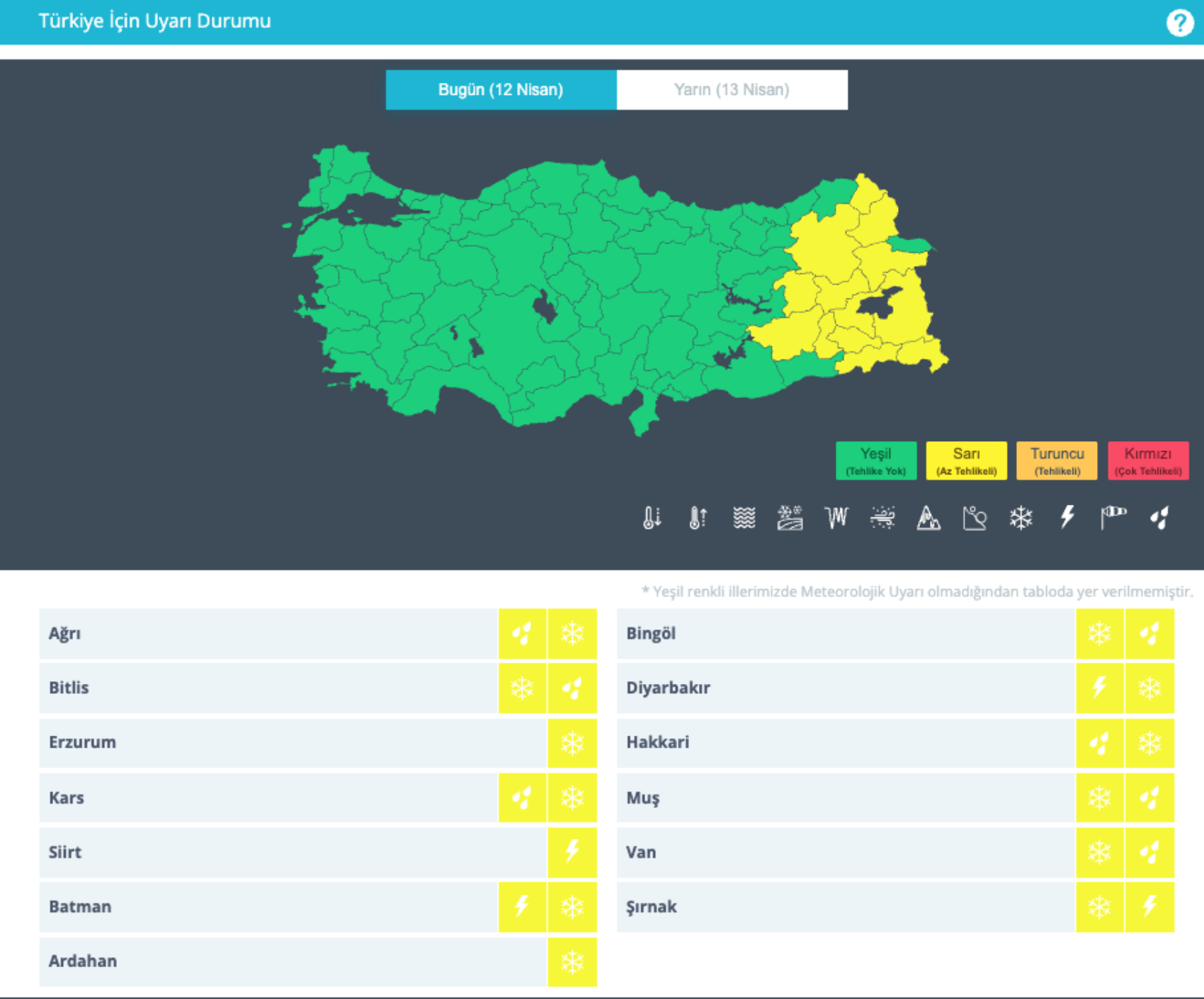Click the Sarı (Az Tehlikeli) legend swatch
This screenshot has height=999, width=1204.
[966, 461]
